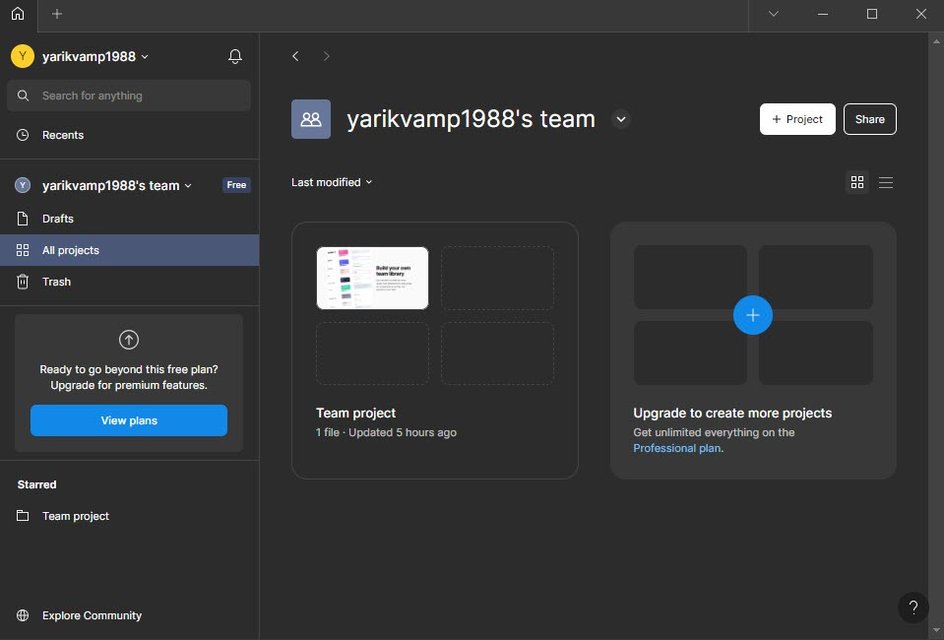Switch to grid view

[857, 182]
